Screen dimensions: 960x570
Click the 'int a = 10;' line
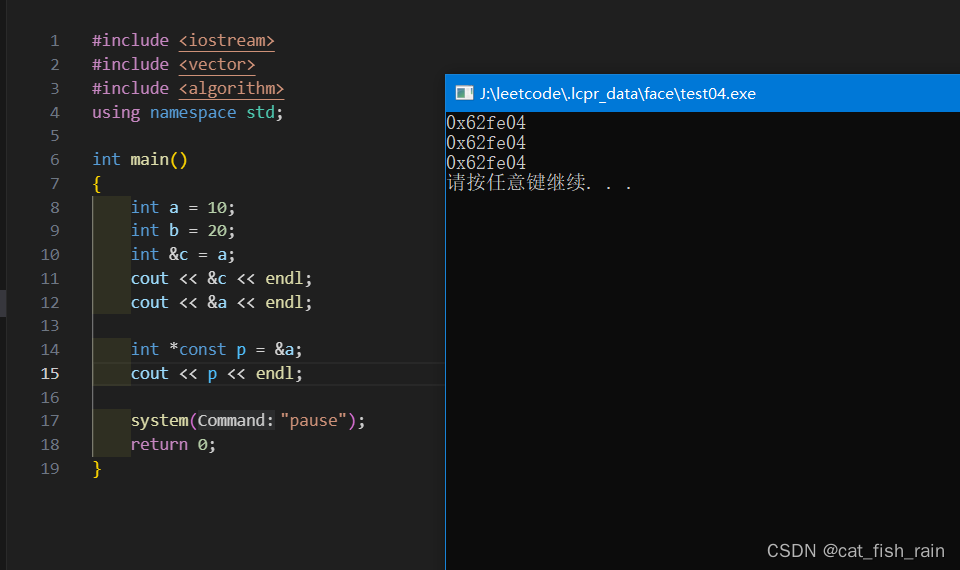pyautogui.click(x=182, y=208)
